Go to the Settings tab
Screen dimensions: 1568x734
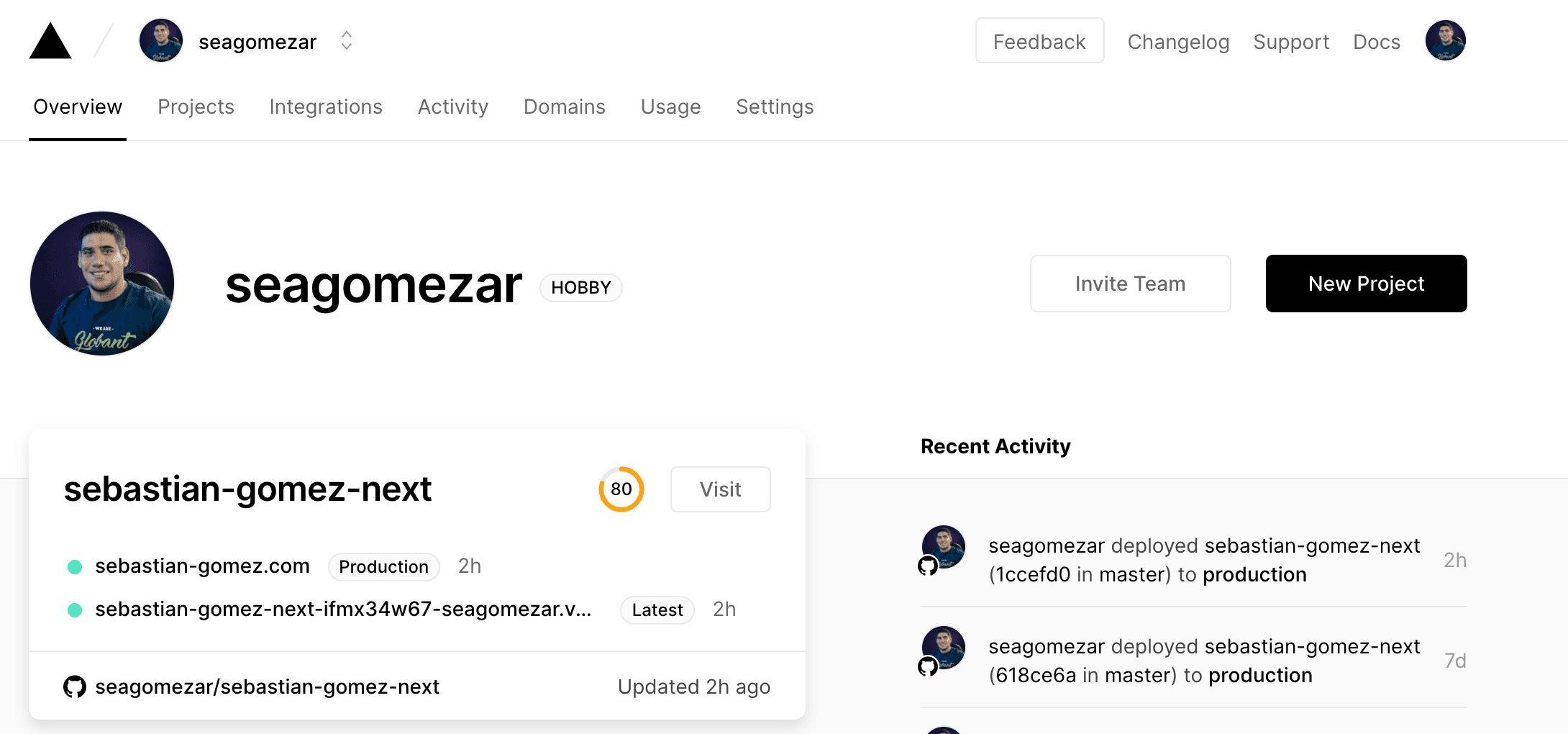click(775, 107)
